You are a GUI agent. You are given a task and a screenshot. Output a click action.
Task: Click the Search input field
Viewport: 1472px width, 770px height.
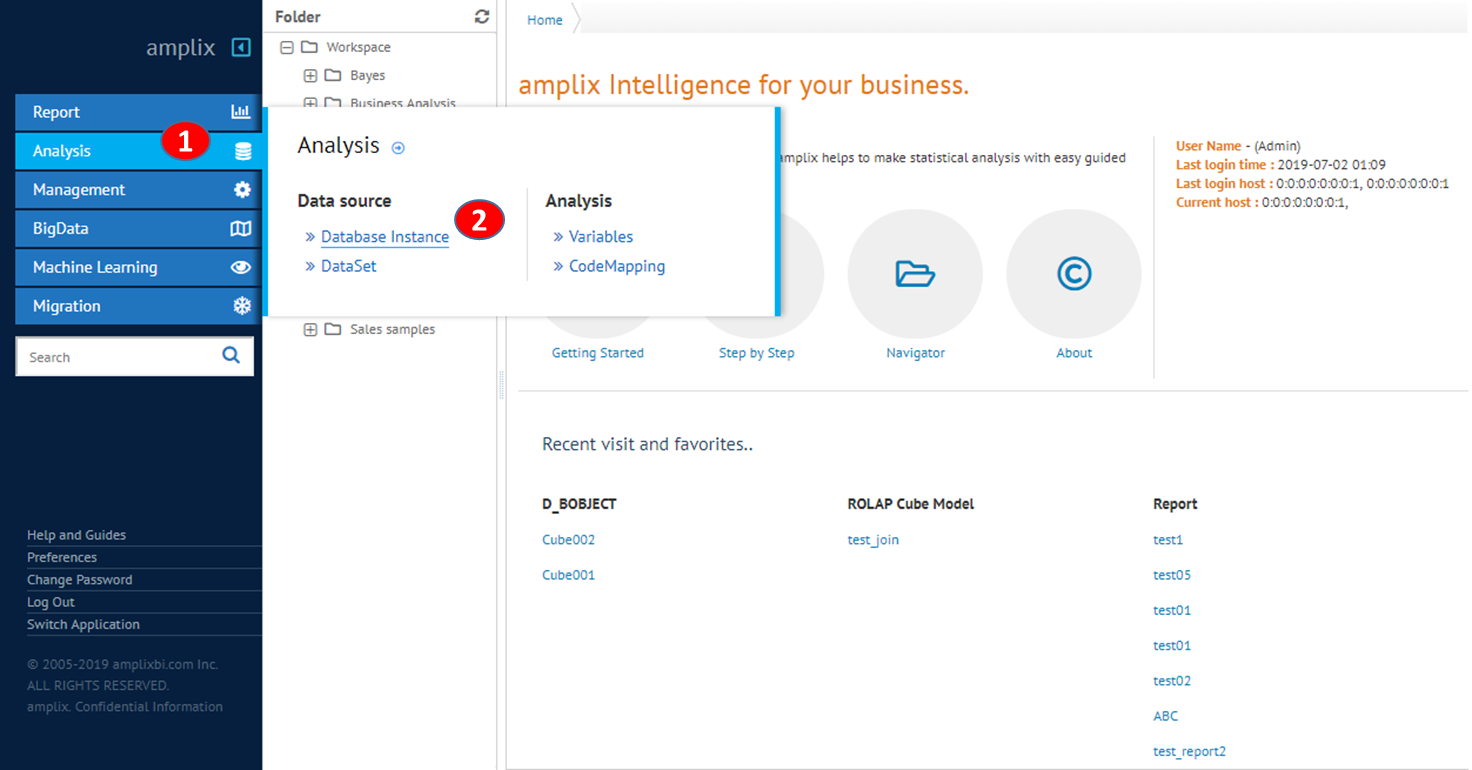point(115,357)
